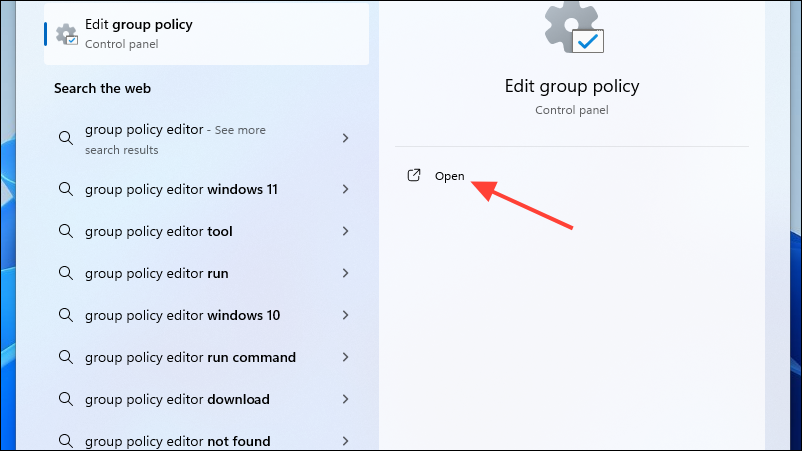This screenshot has height=451, width=802.
Task: Click Open for Edit group policy
Action: (450, 176)
